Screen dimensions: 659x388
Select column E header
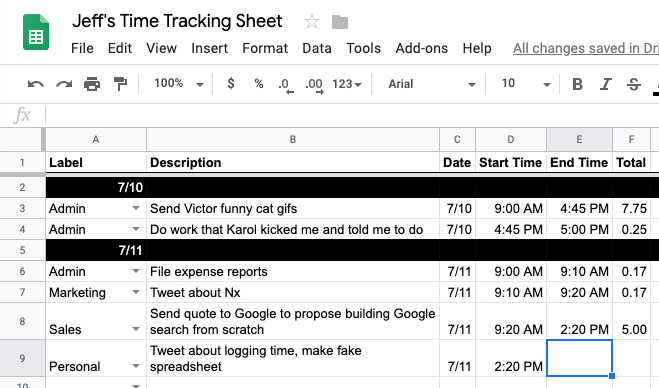(x=579, y=140)
